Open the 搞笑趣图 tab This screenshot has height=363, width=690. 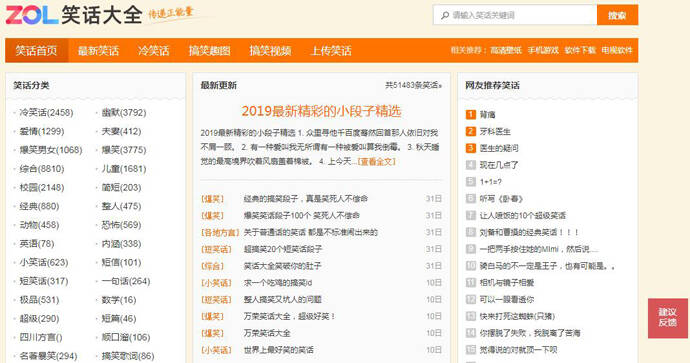(x=209, y=51)
